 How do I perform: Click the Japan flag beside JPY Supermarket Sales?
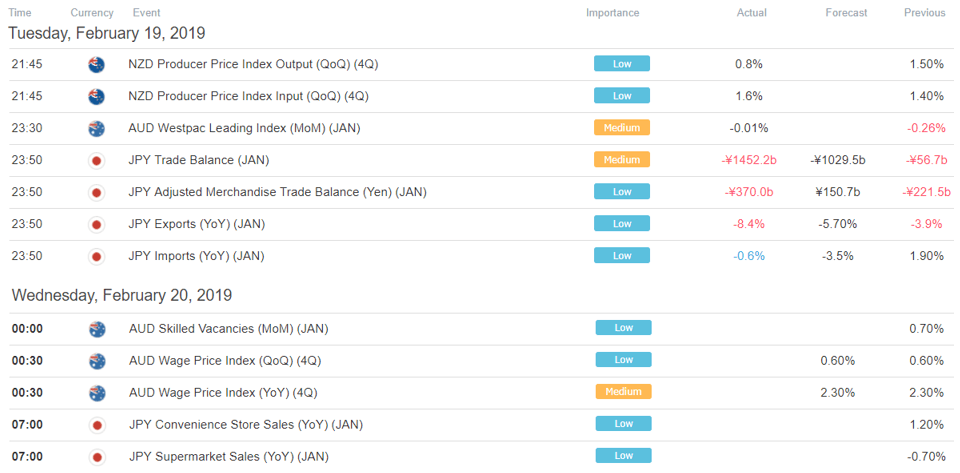coord(97,456)
